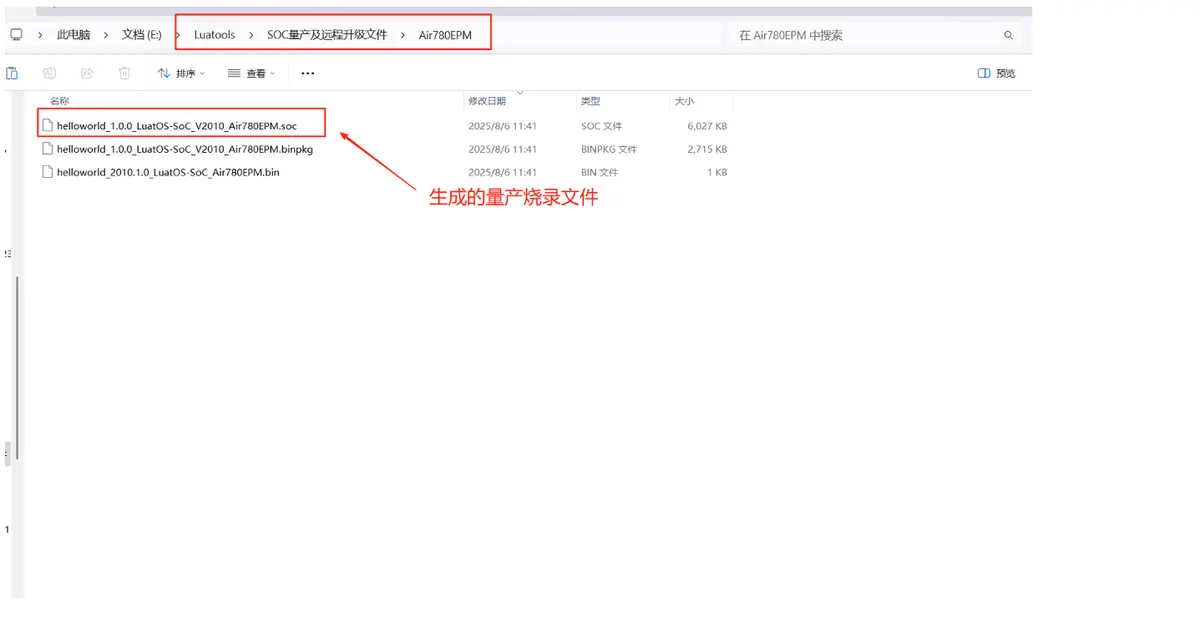Image resolution: width=1200 pixels, height=628 pixels.
Task: Sort by the 大小 column header
Action: point(684,101)
